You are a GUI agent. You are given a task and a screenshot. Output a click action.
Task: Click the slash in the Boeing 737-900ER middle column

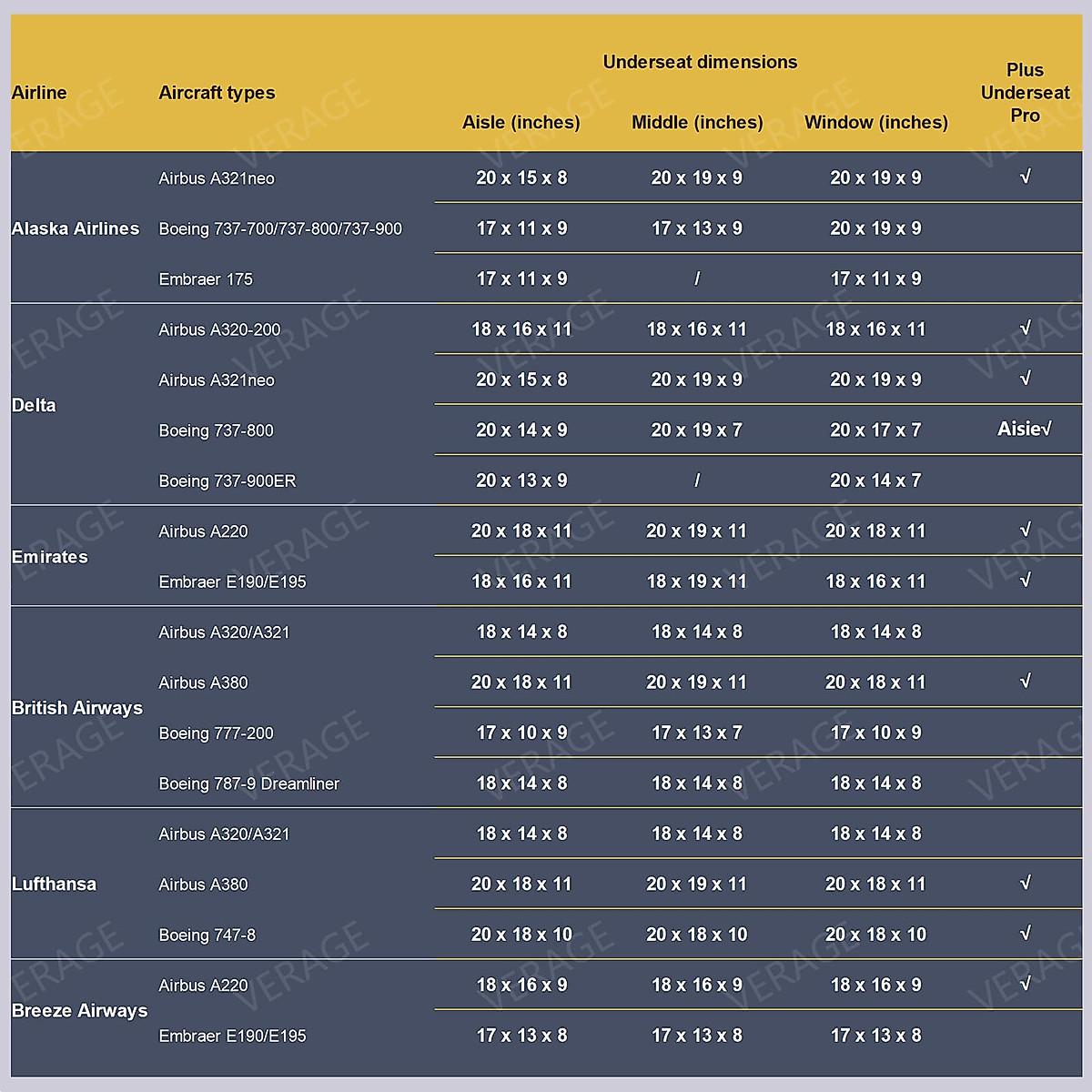pos(697,480)
